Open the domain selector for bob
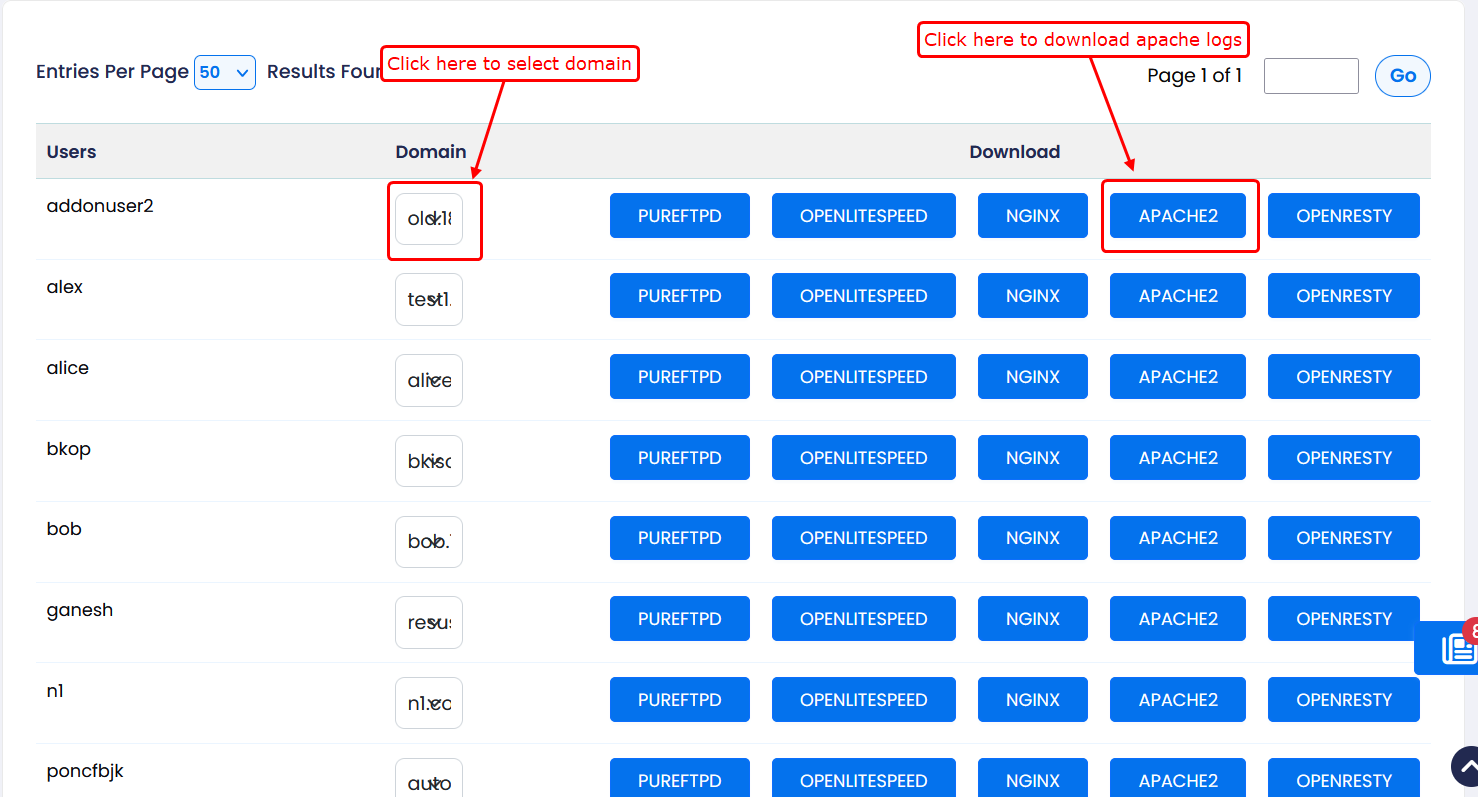This screenshot has height=797, width=1478. 429,541
